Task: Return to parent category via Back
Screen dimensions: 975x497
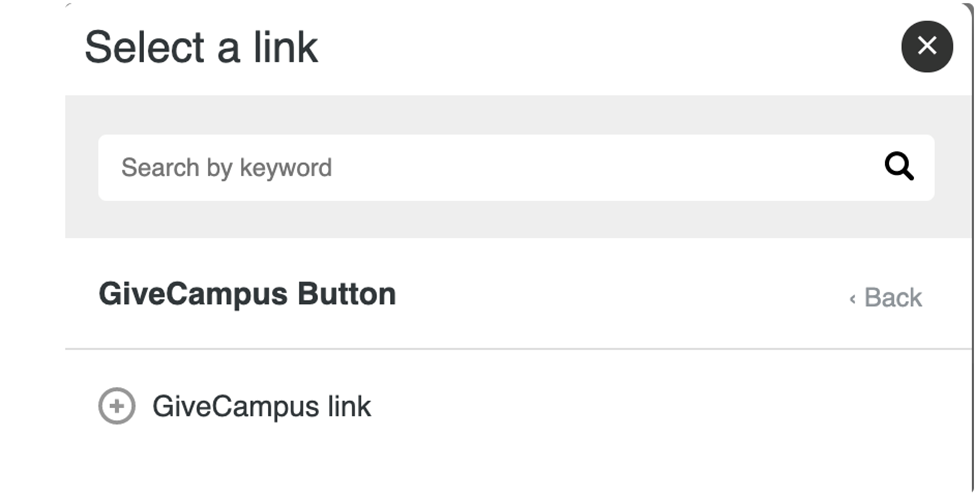Action: [885, 297]
